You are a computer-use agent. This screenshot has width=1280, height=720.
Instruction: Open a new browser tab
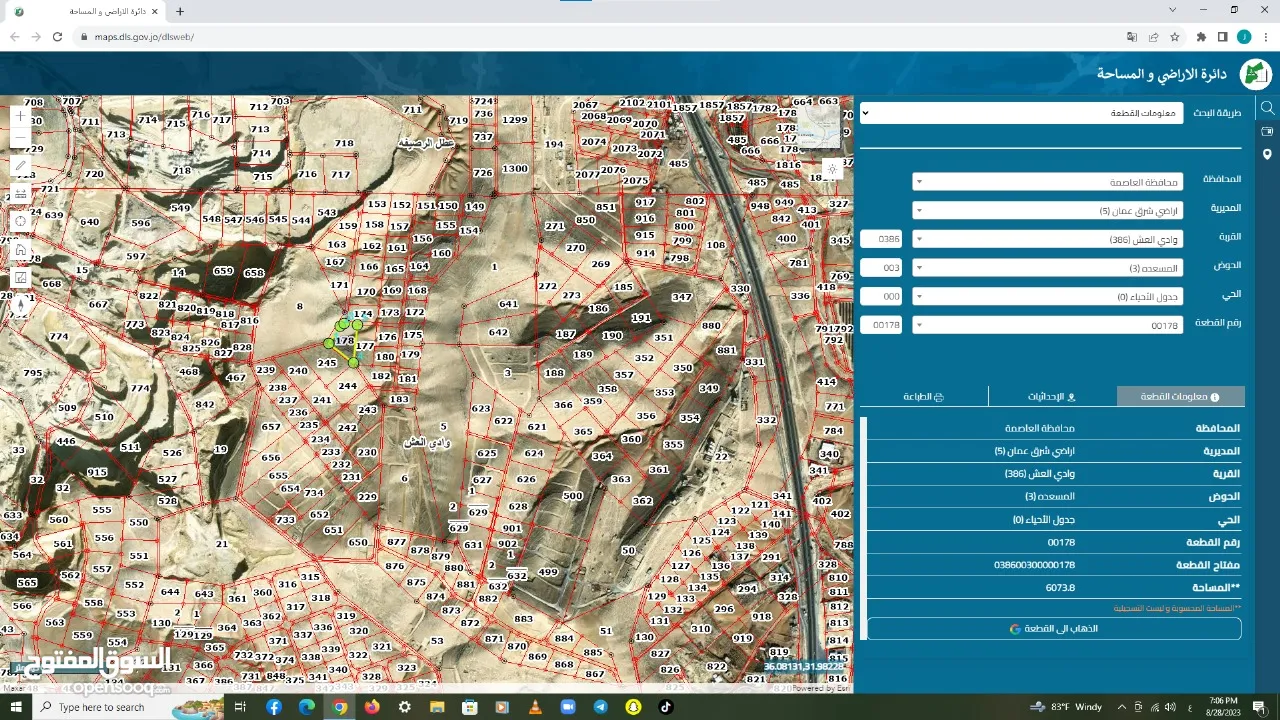coord(180,11)
